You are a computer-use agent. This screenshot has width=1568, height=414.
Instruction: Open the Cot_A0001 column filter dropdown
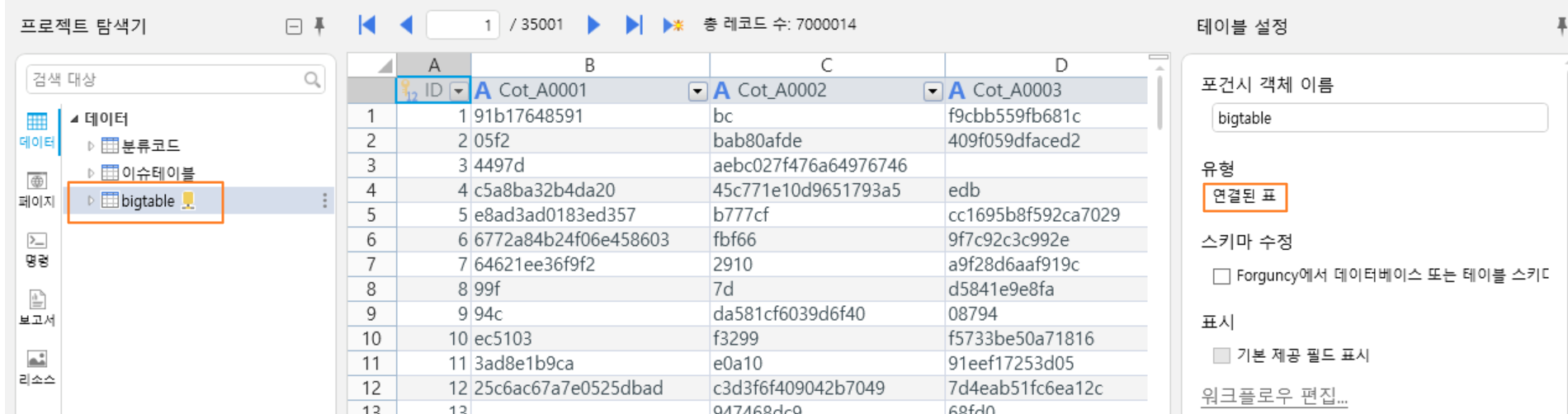697,91
